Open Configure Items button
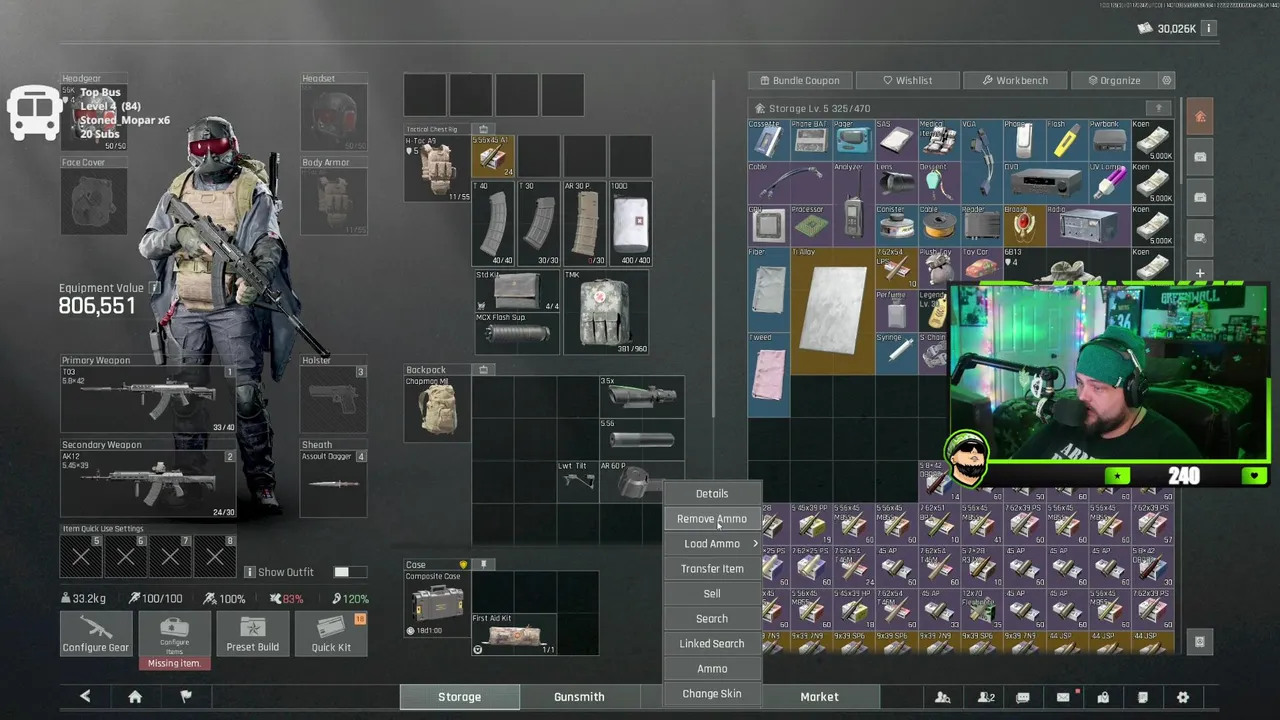 point(174,634)
